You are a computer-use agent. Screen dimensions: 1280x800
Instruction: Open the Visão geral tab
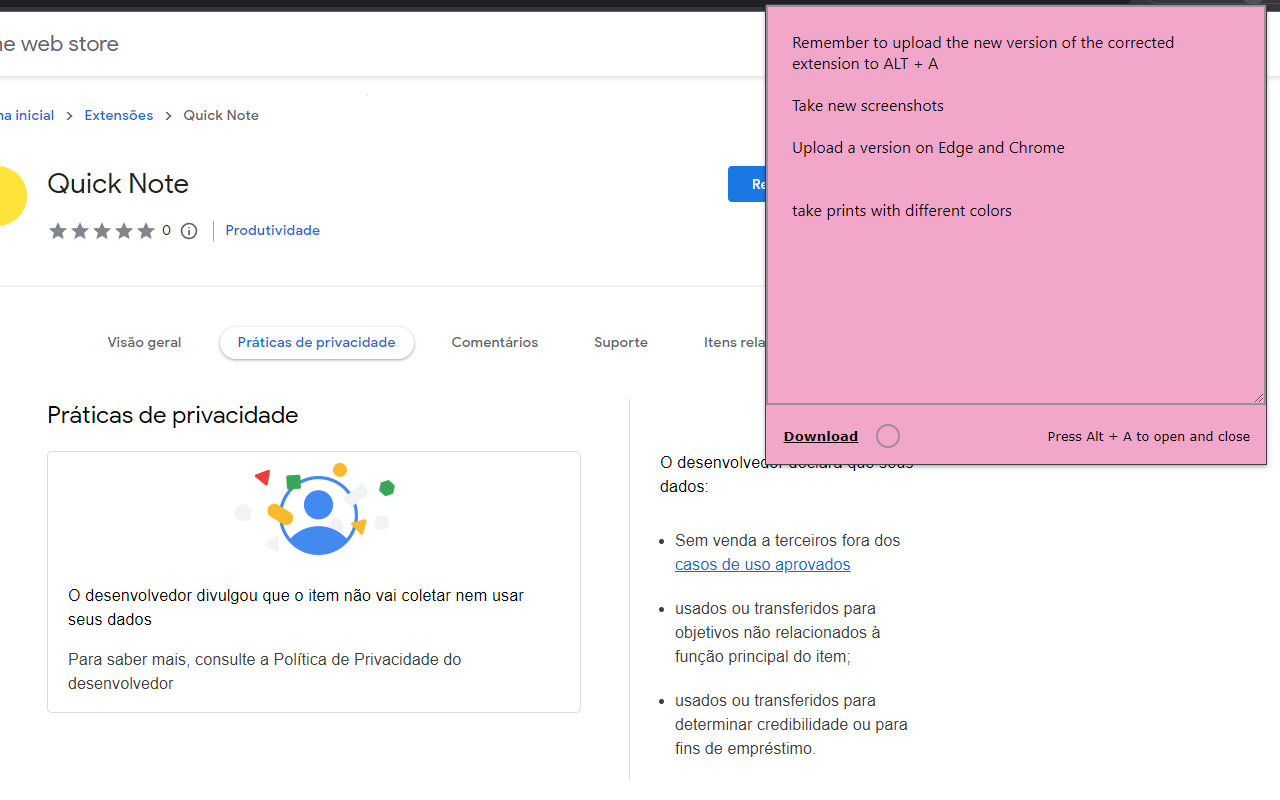145,342
